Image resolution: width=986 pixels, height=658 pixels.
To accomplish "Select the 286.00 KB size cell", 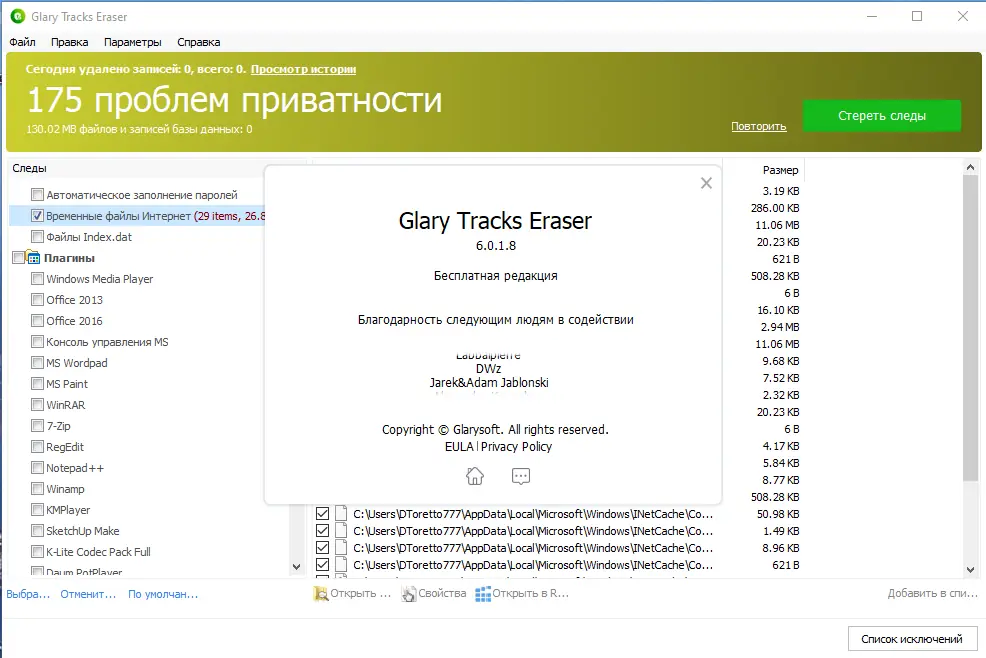I will [x=775, y=208].
